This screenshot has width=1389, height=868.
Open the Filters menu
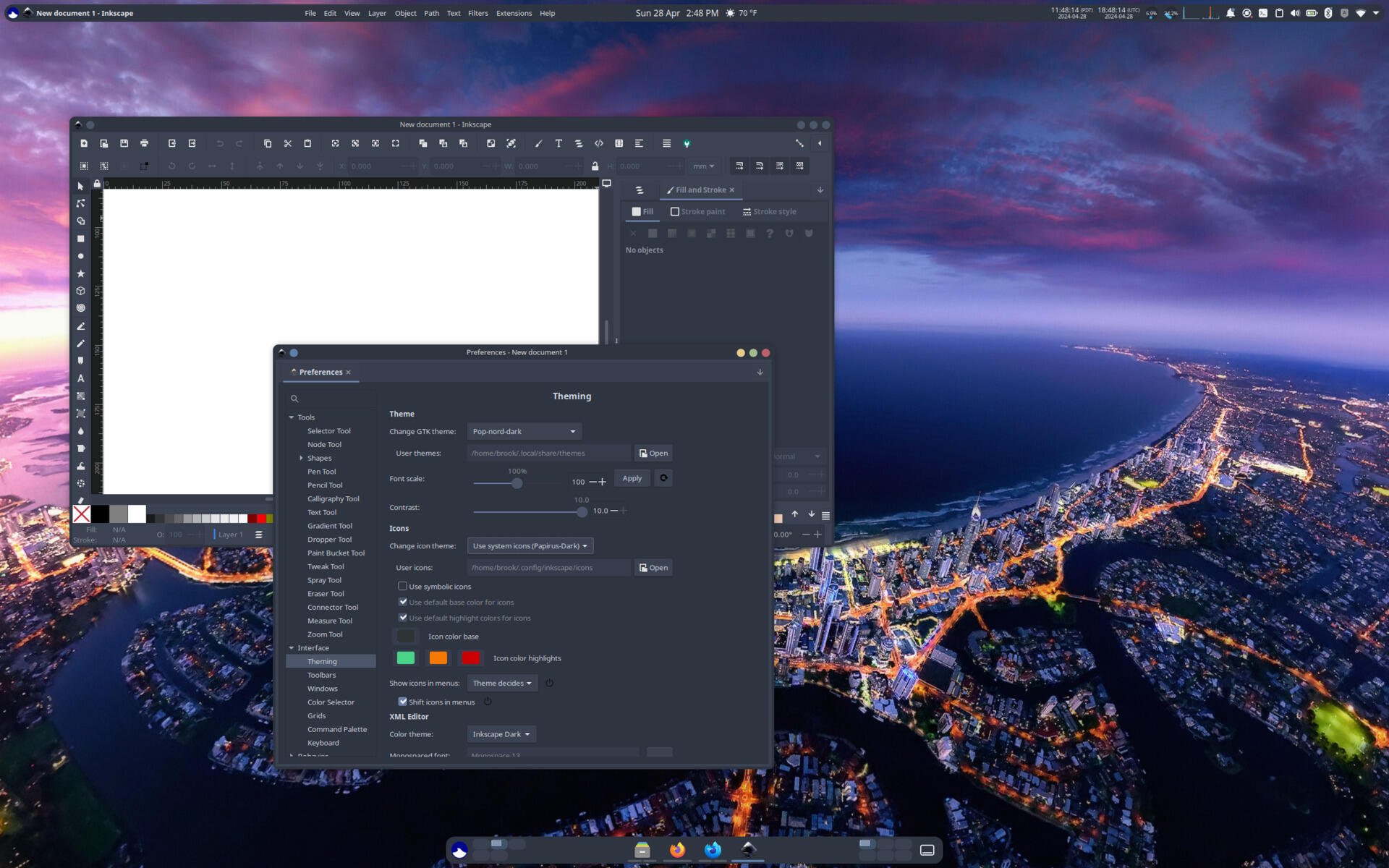pyautogui.click(x=477, y=13)
